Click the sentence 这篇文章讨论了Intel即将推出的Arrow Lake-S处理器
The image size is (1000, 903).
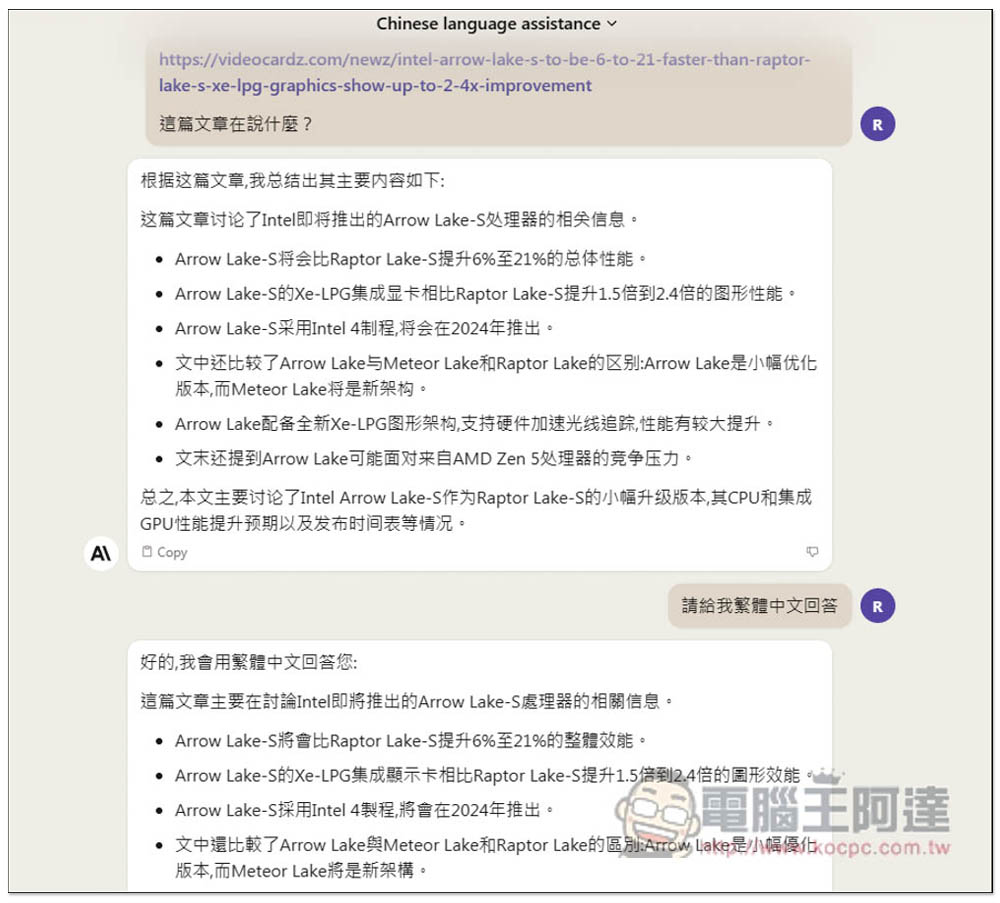tap(388, 219)
